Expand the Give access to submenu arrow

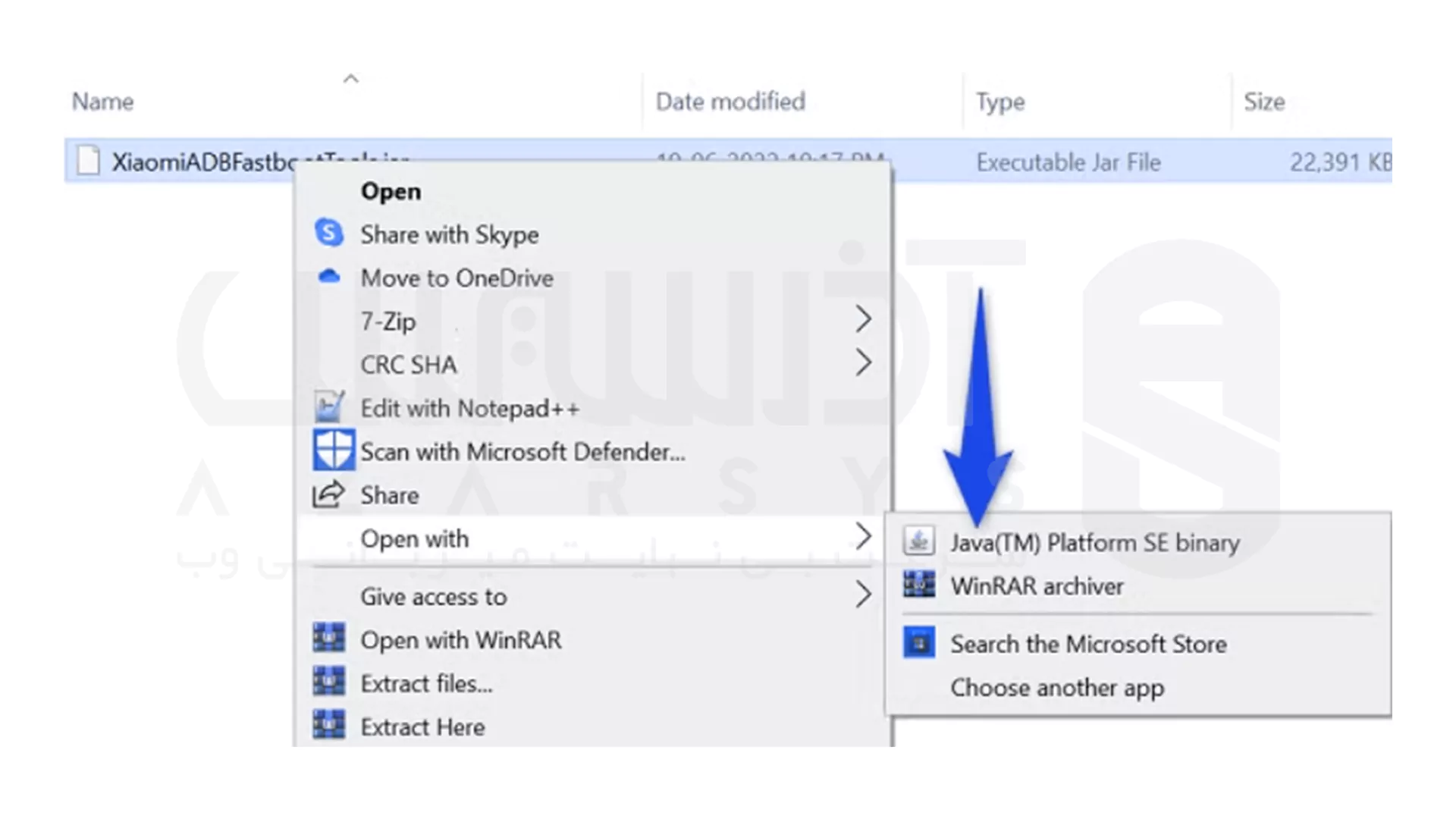(863, 595)
